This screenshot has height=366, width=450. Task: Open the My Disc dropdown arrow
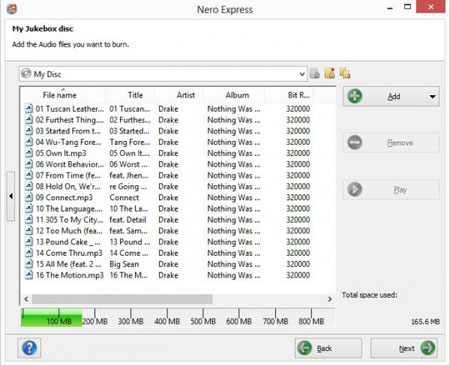[302, 74]
